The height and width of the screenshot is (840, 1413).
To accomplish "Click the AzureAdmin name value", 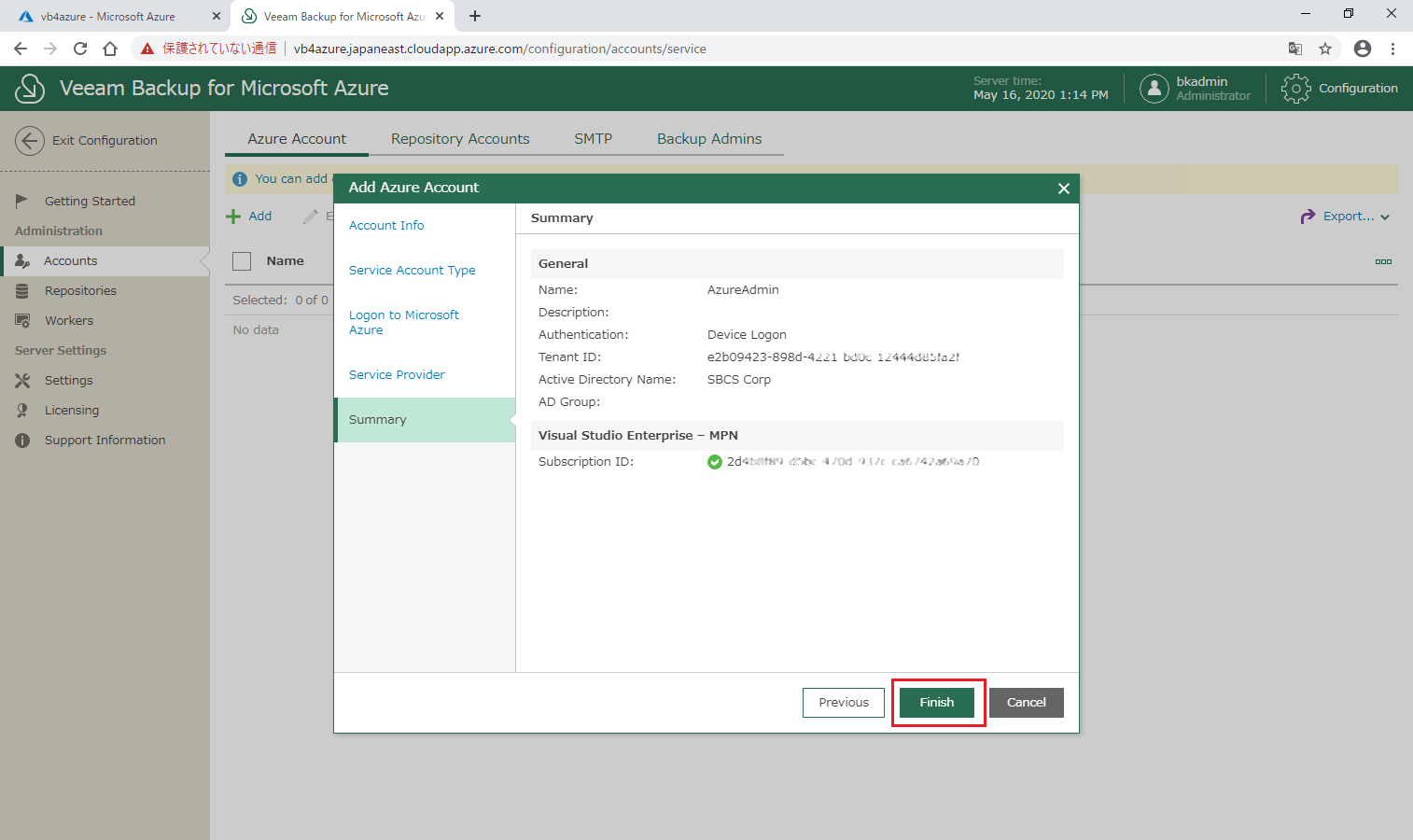I will click(x=743, y=290).
